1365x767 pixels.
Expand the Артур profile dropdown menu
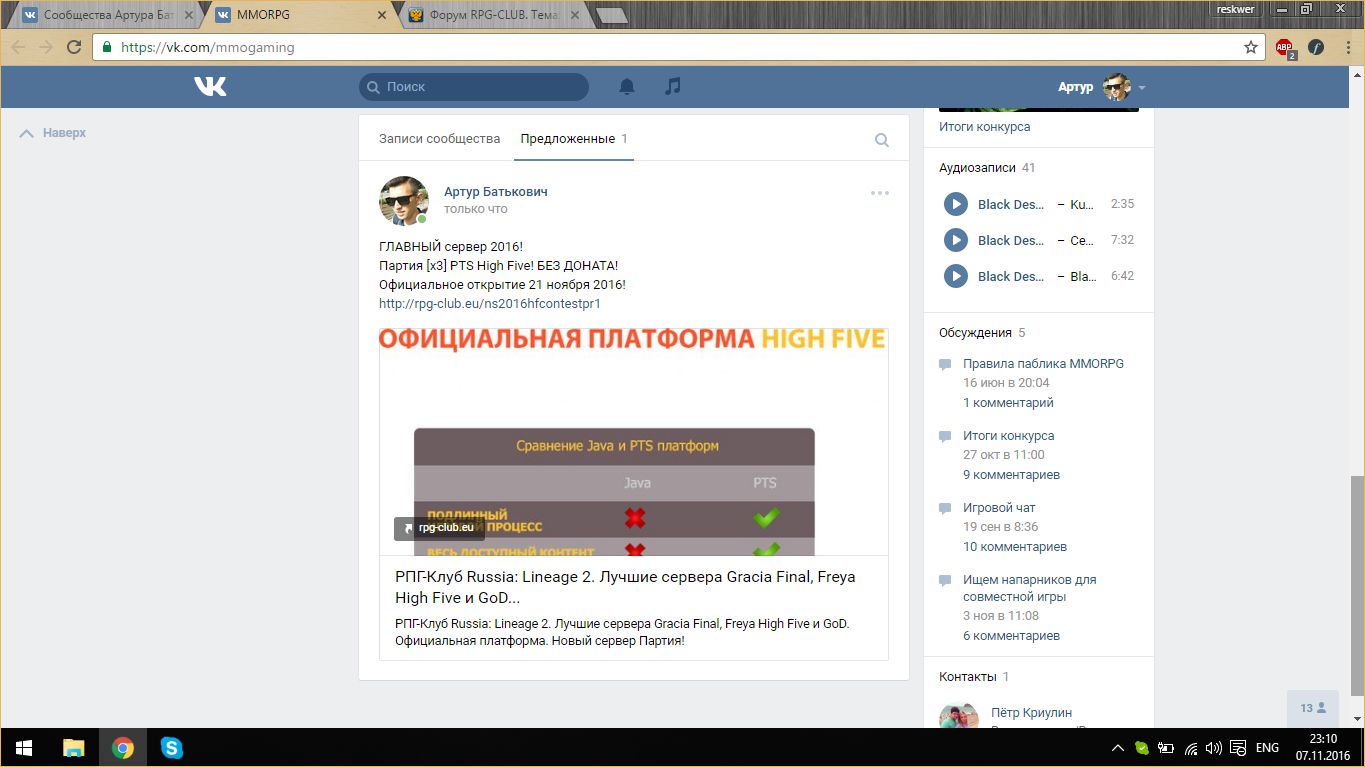(x=1141, y=88)
